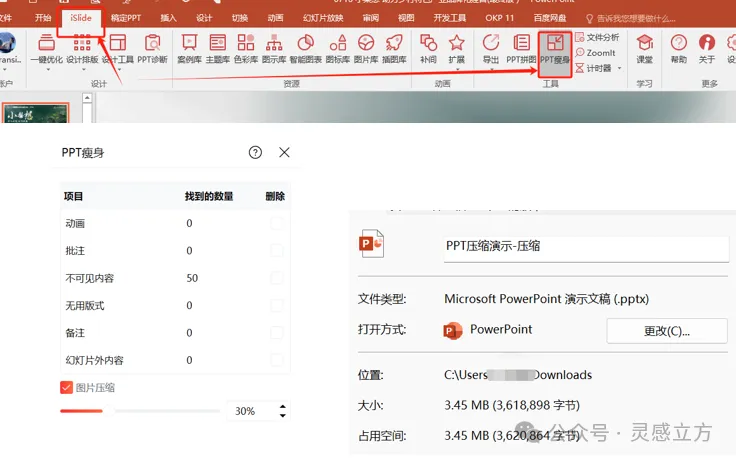Select the first slide thumbnail
Image resolution: width=736 pixels, height=462 pixels.
35,113
